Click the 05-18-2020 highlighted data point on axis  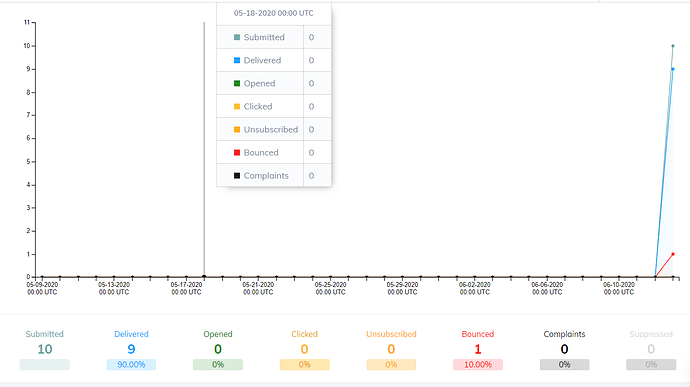point(204,276)
